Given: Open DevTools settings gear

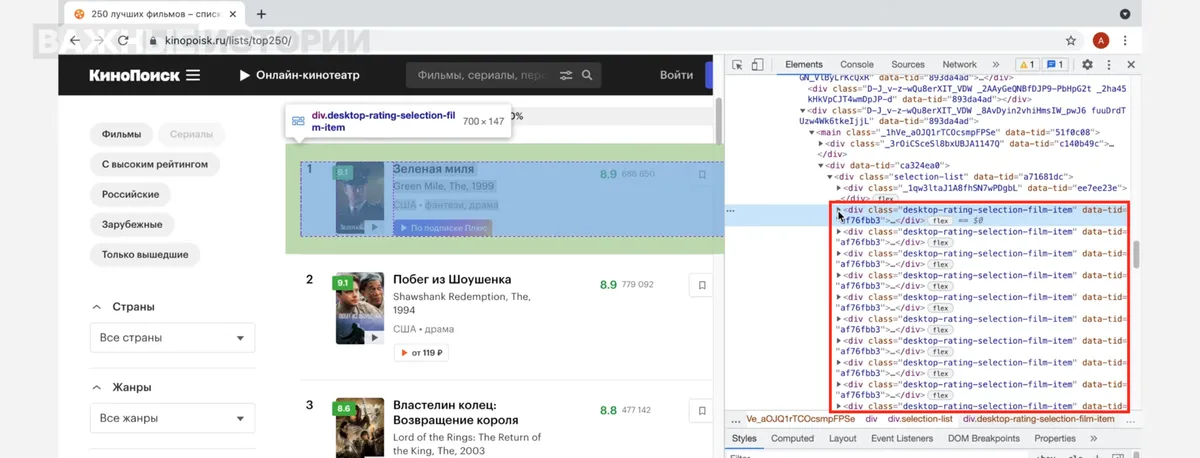Looking at the screenshot, I should coord(1087,64).
